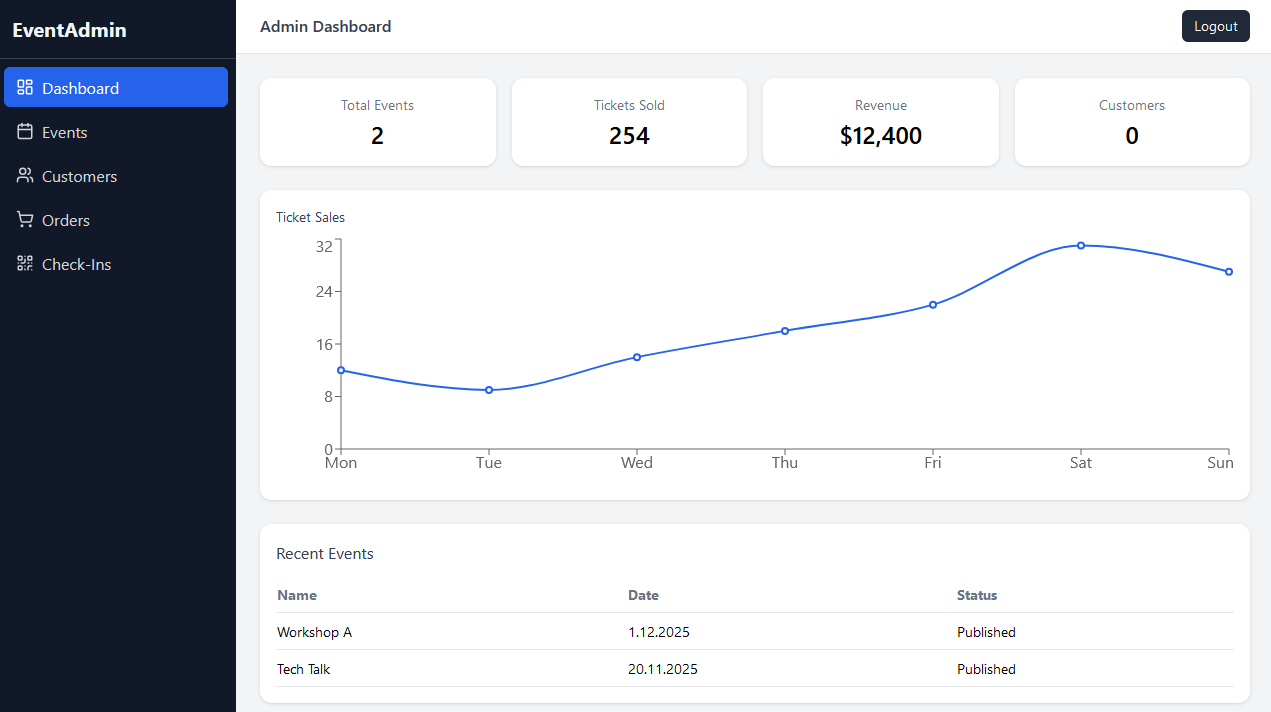
Task: Click the Status column header
Action: [x=976, y=595]
